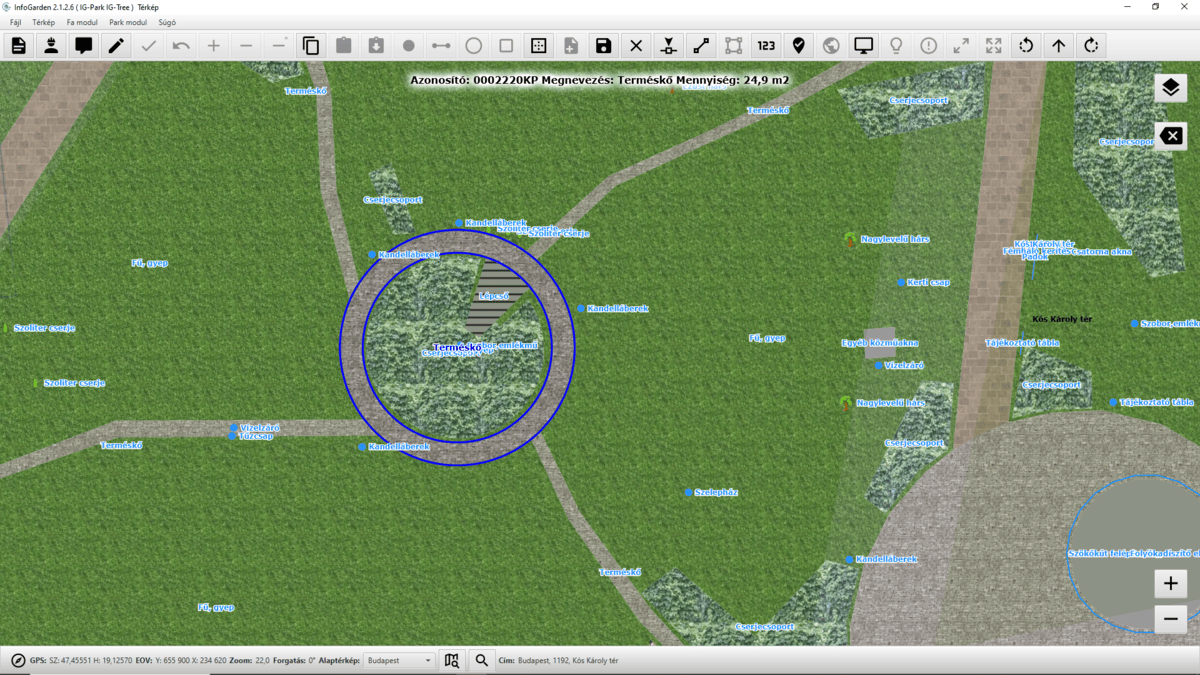Click the 123 numbering toolbar button
Screen dimensions: 1200x675
(766, 45)
